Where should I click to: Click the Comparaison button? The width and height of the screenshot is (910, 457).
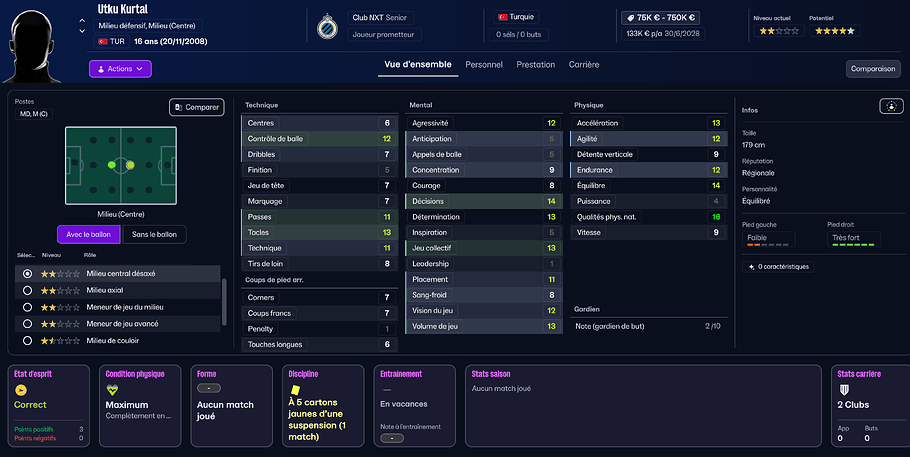[x=872, y=69]
